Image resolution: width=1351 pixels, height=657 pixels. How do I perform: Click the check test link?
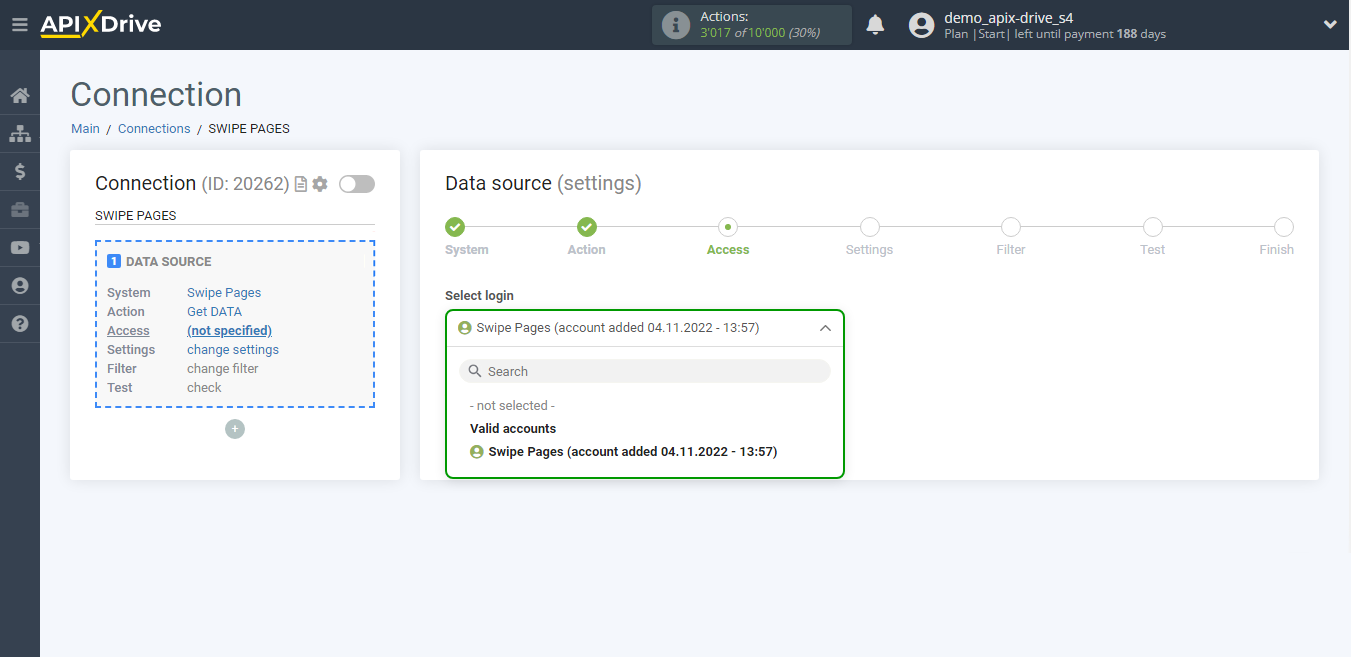tap(204, 388)
